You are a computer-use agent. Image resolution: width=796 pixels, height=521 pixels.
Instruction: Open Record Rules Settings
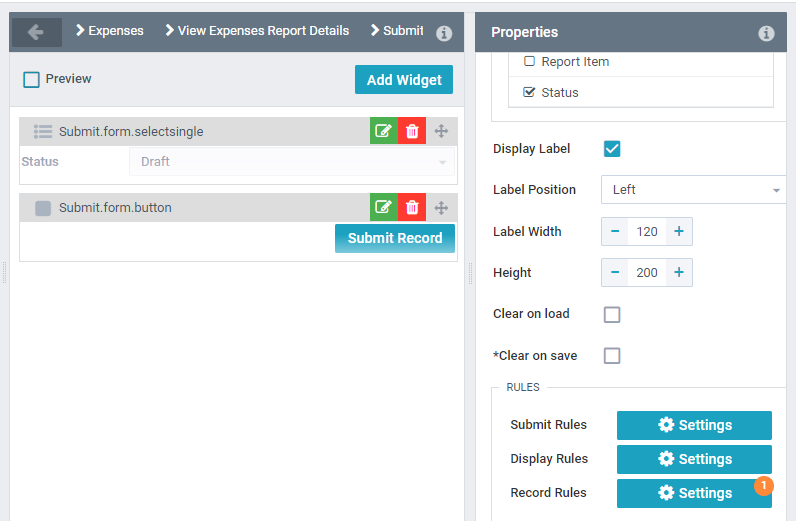(694, 493)
